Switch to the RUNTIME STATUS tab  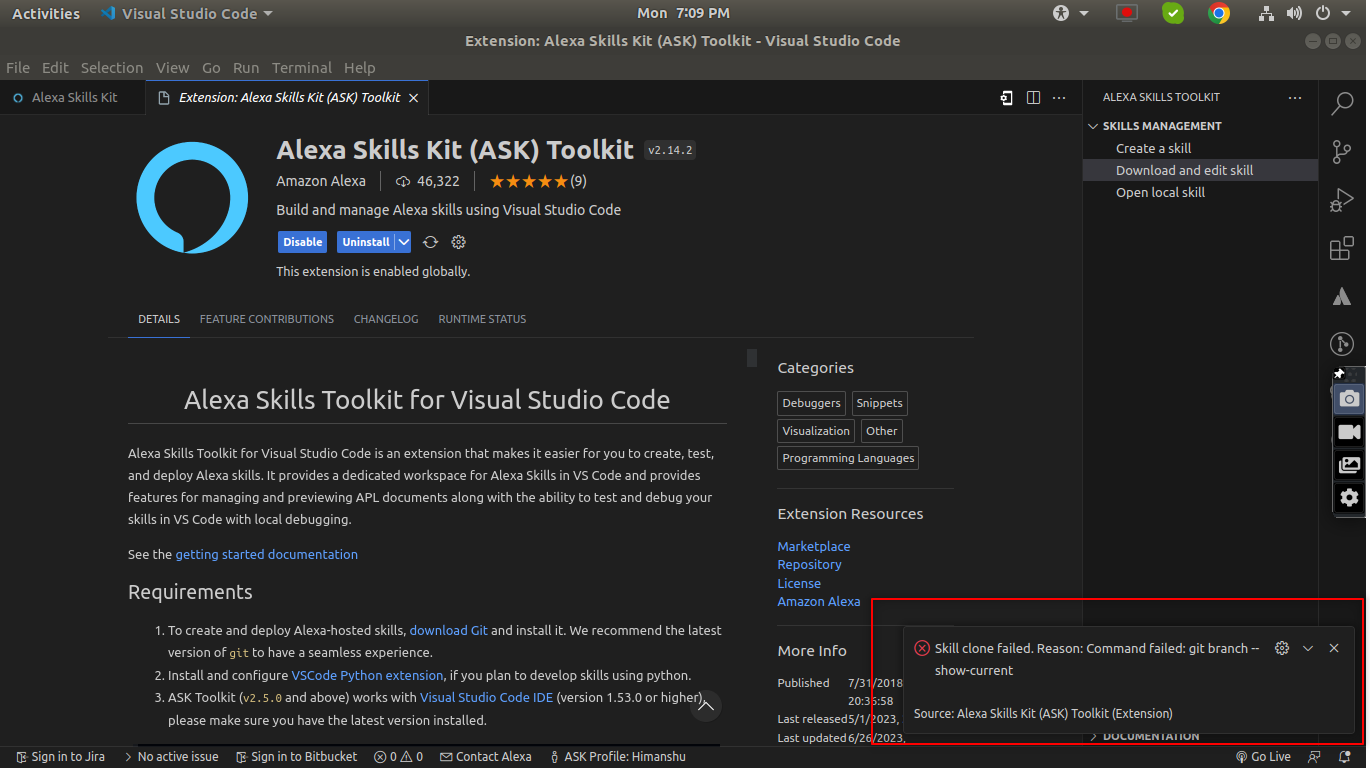click(x=482, y=318)
